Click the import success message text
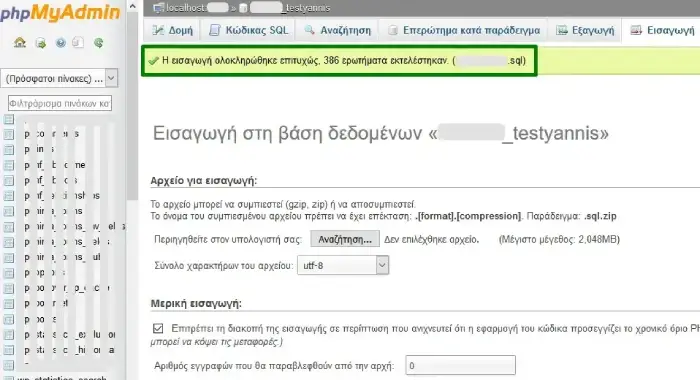The image size is (700, 380). 344,61
